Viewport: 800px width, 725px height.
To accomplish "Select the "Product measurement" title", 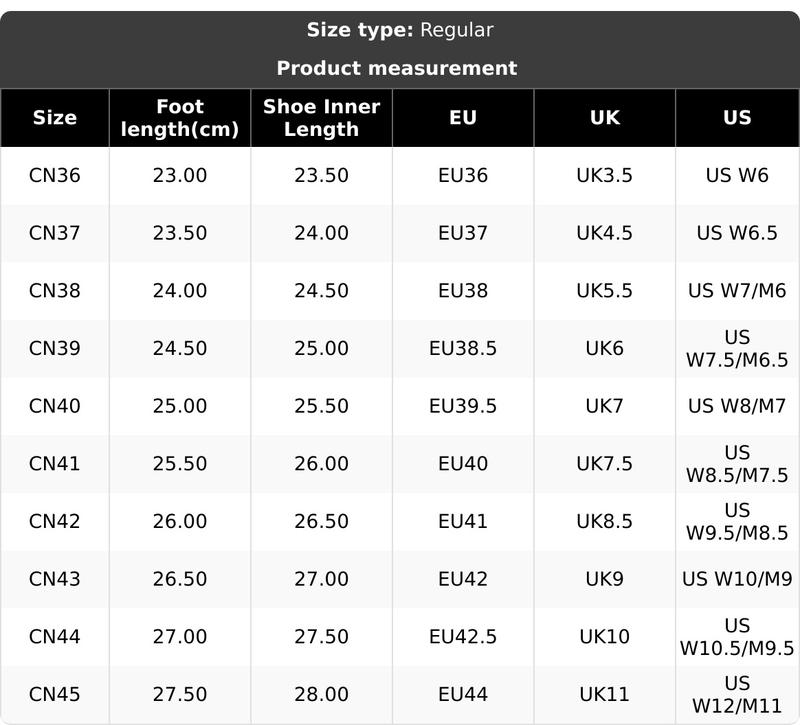I will pos(397,68).
